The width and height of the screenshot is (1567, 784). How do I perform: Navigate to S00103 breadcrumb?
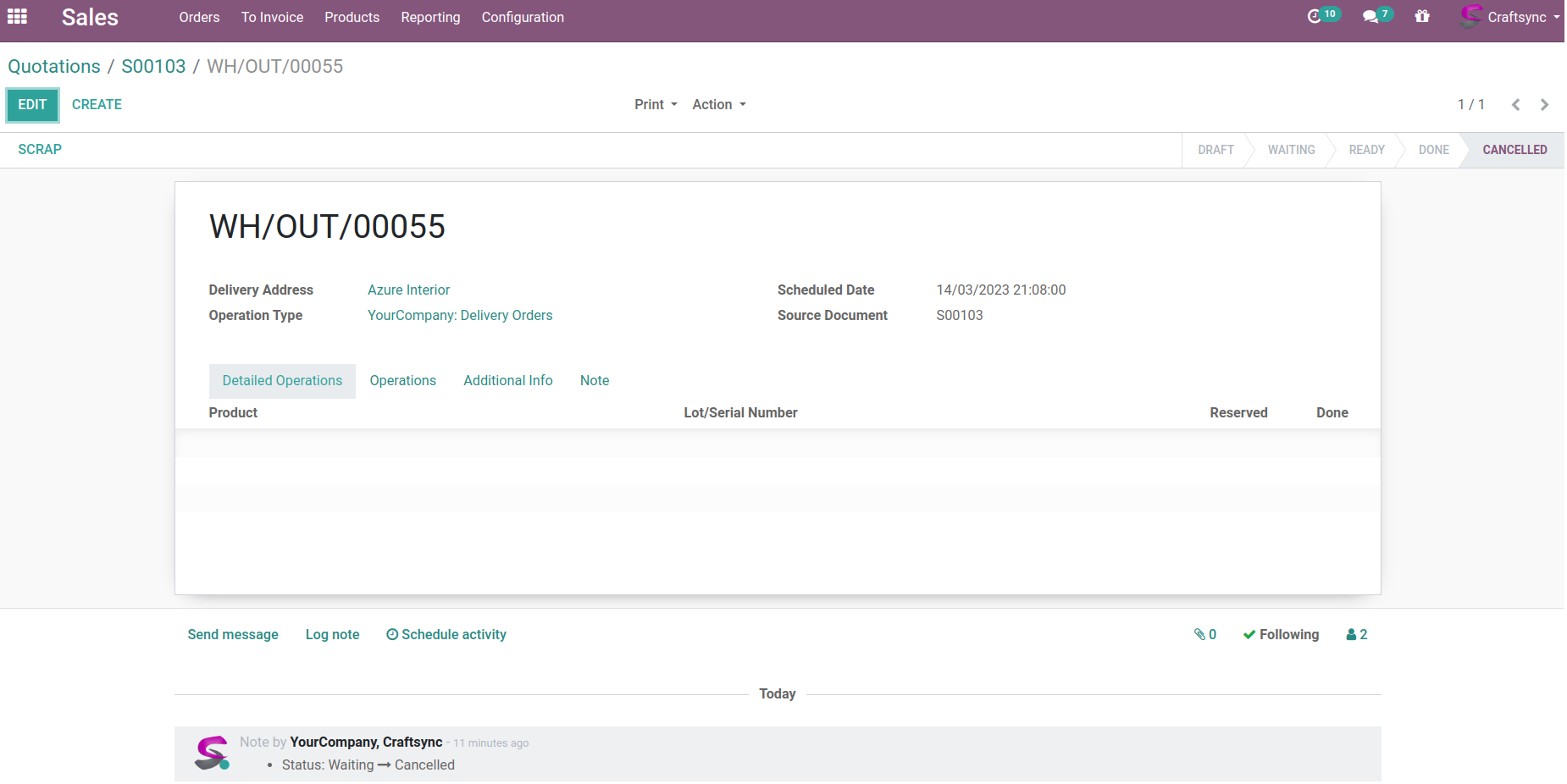point(153,67)
